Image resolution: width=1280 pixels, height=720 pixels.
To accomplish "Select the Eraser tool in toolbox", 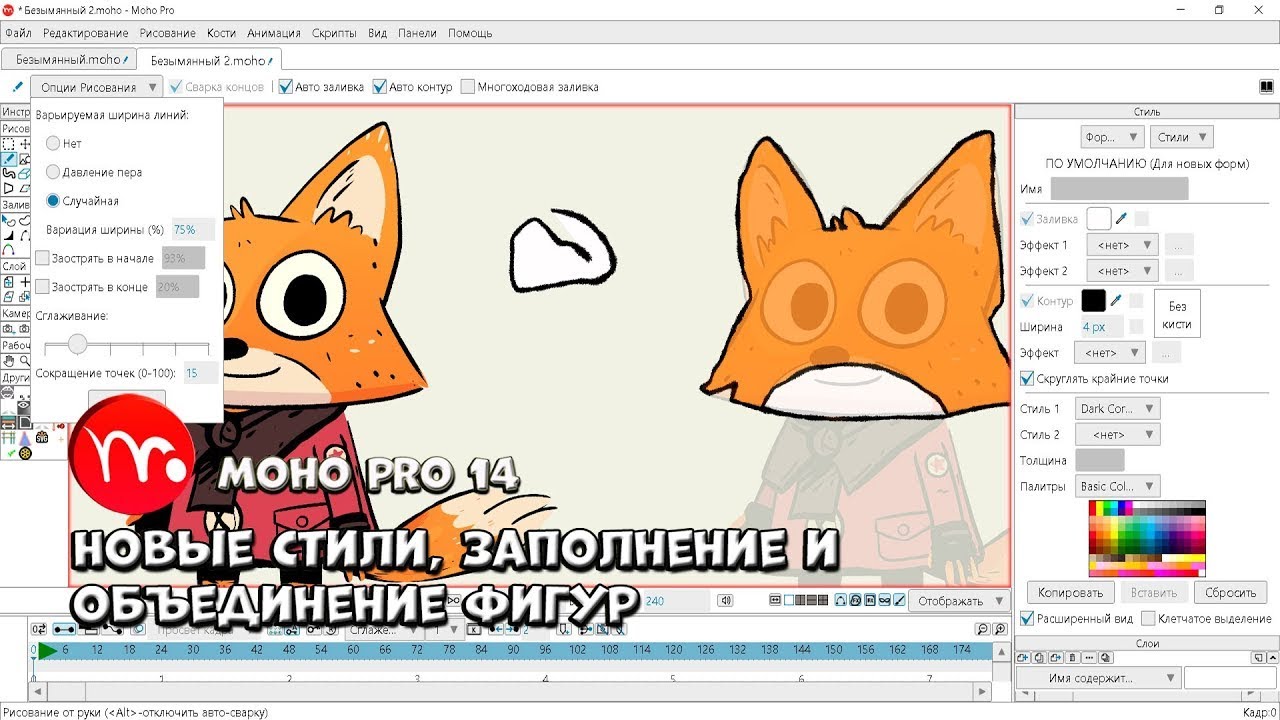I will [24, 173].
